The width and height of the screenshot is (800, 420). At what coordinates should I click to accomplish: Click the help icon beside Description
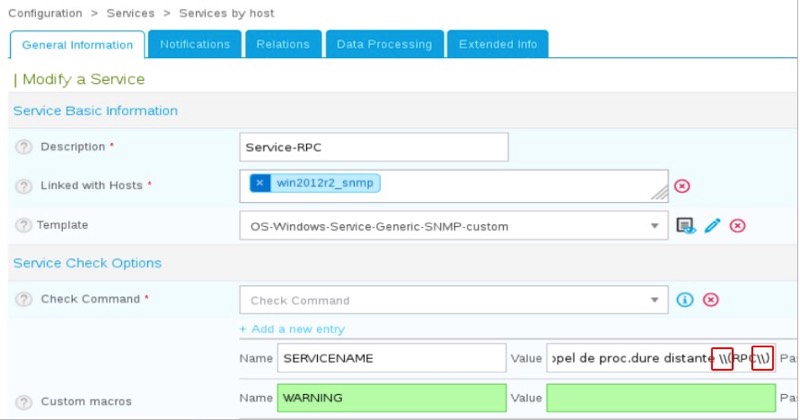tap(23, 147)
